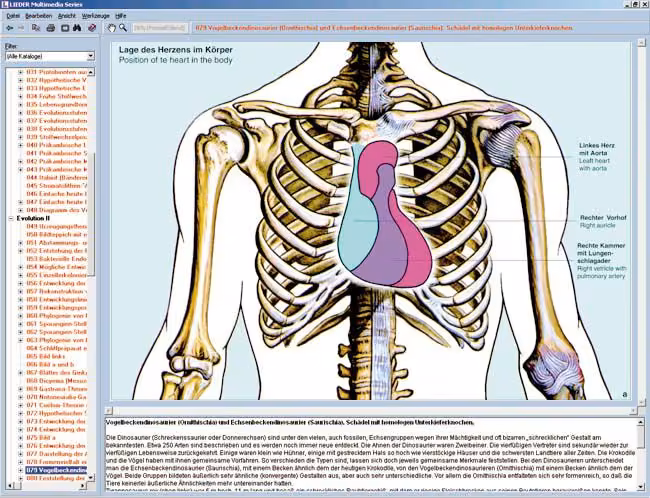Click the red round toolbar icon

92,28
